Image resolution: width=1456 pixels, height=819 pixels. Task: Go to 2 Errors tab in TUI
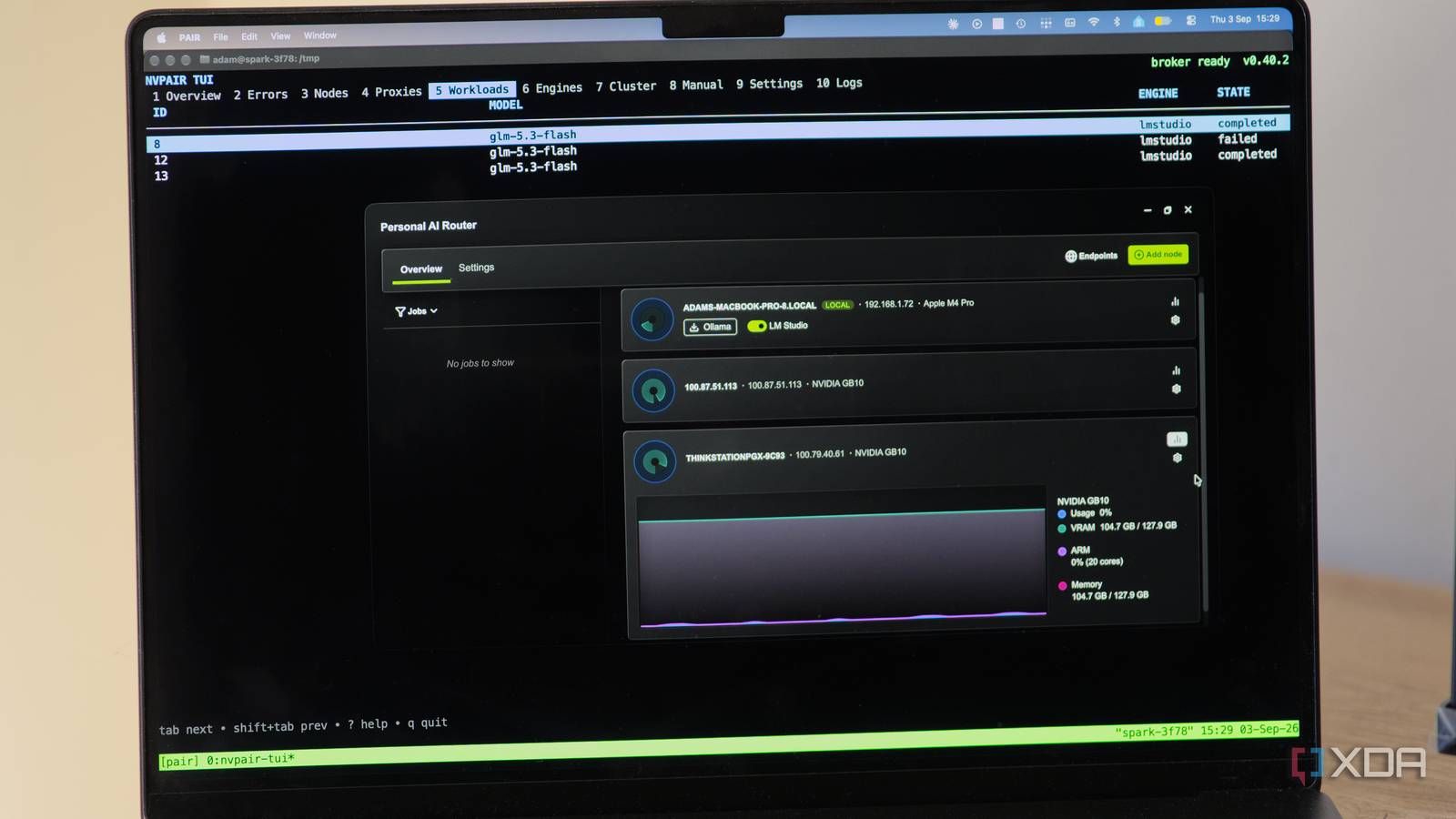point(260,95)
